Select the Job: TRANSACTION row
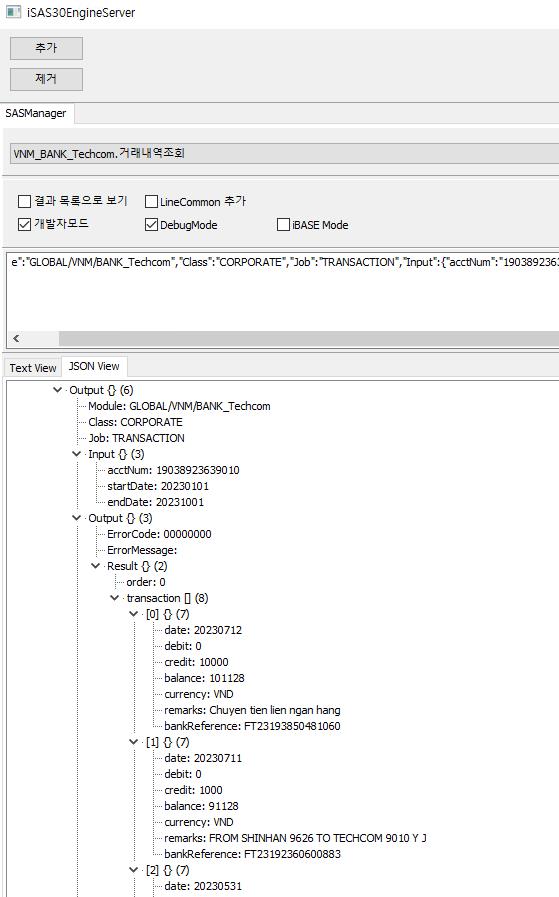The height and width of the screenshot is (897, 559). [136, 438]
